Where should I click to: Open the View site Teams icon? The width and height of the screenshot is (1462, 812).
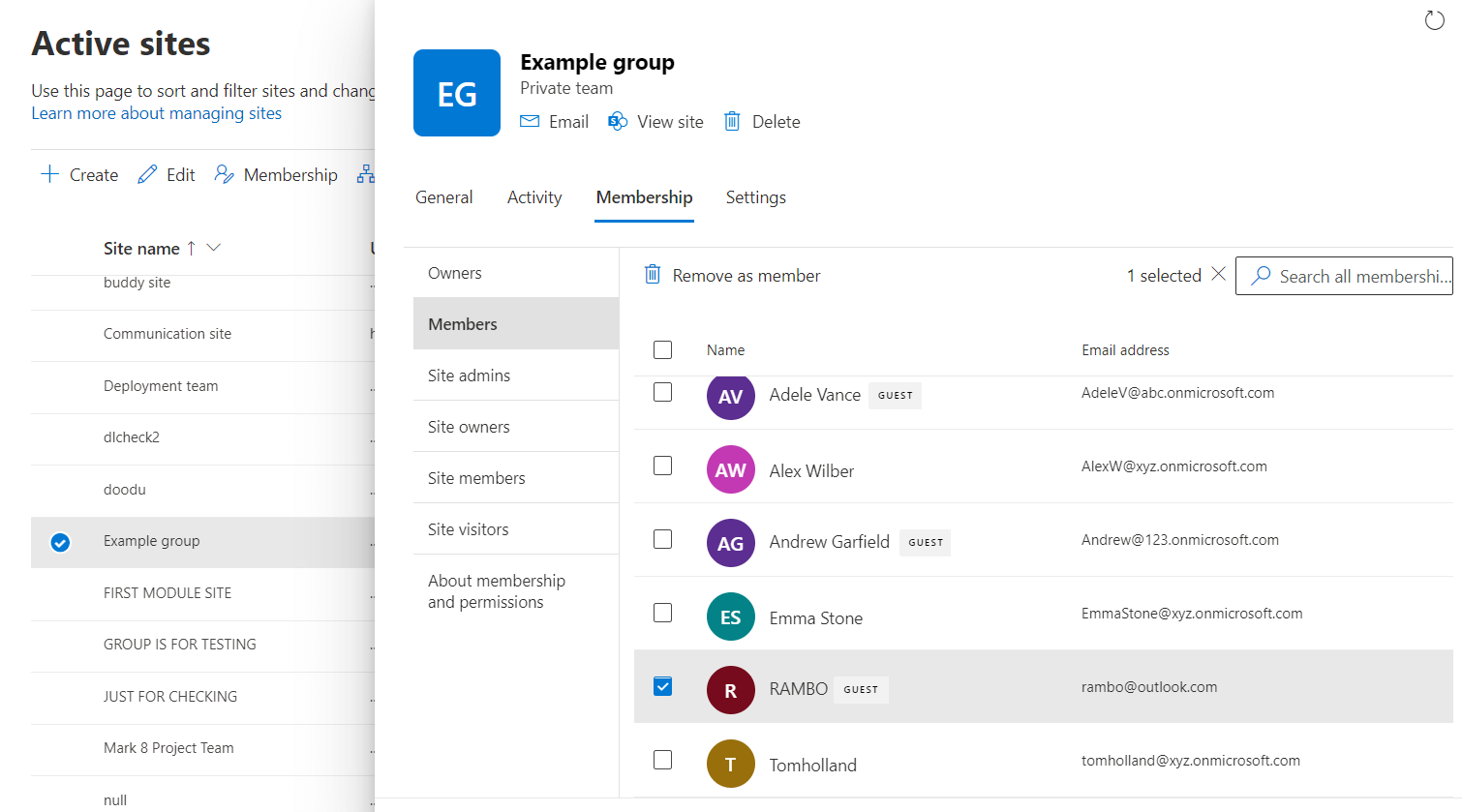(617, 120)
